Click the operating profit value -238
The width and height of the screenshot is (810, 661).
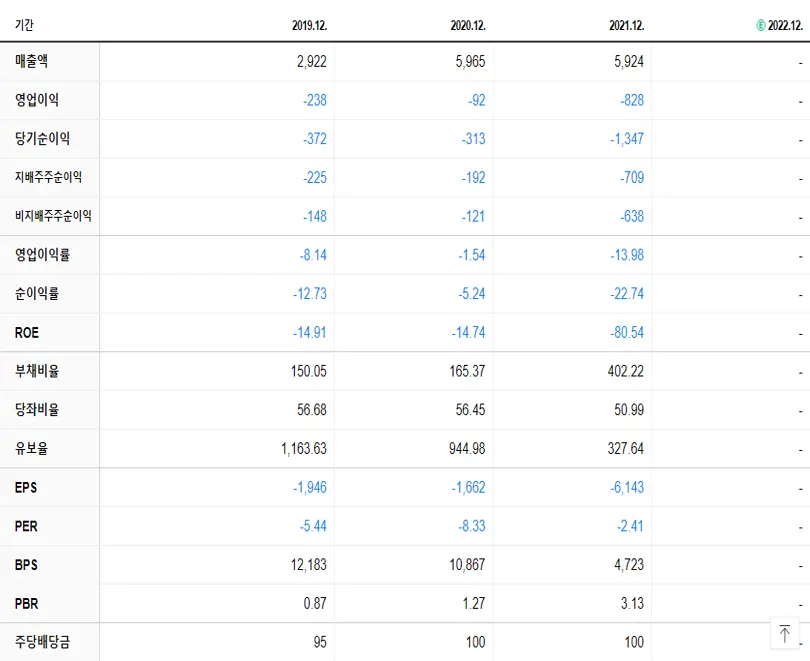[315, 100]
